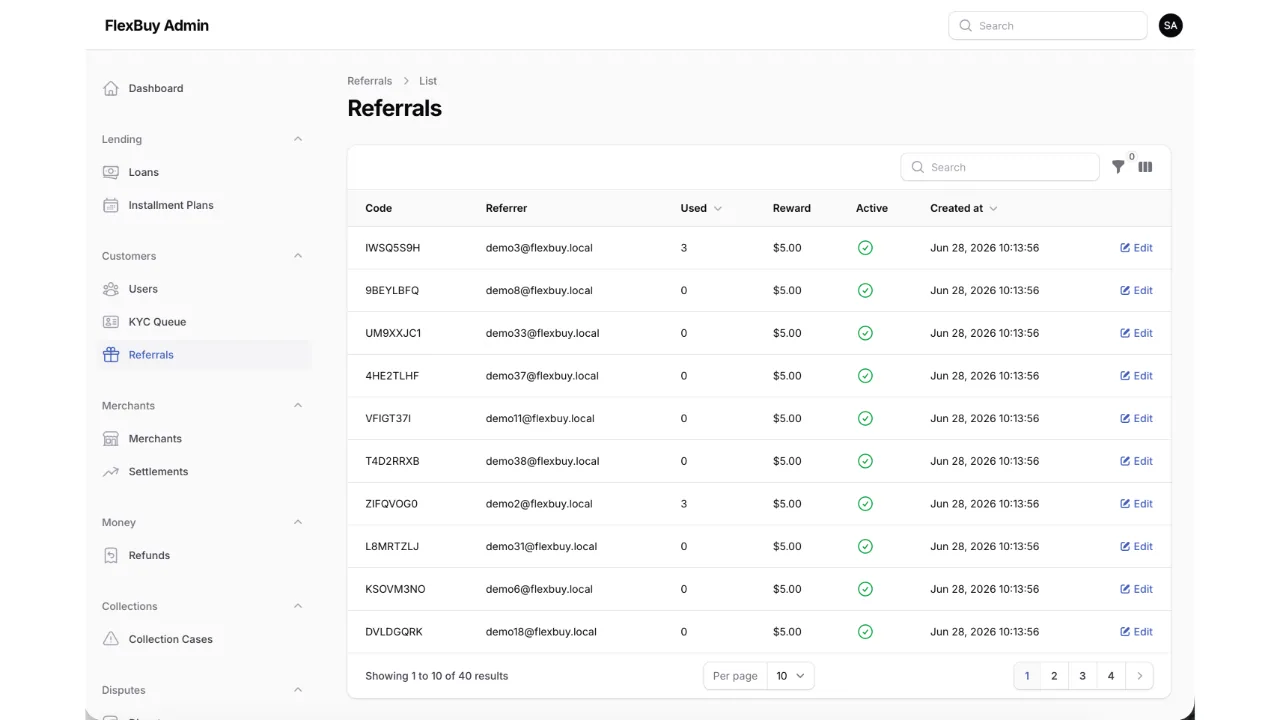This screenshot has height=720, width=1280.
Task: Collapse the Collections sidebar group
Action: 298,606
